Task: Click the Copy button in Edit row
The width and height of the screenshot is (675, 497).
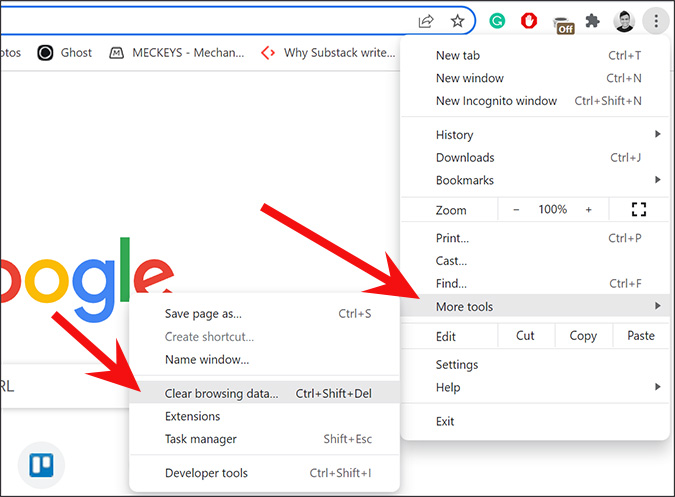Action: (583, 336)
